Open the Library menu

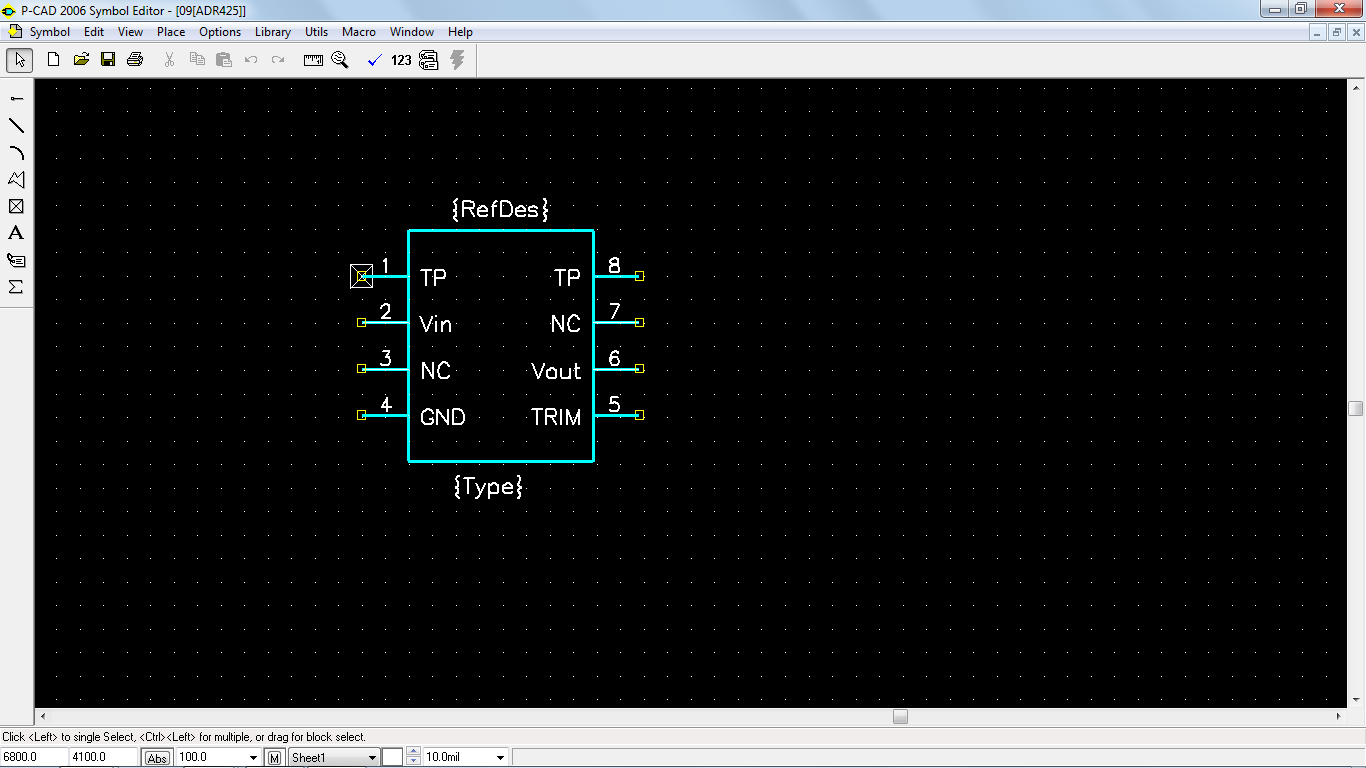tap(272, 32)
